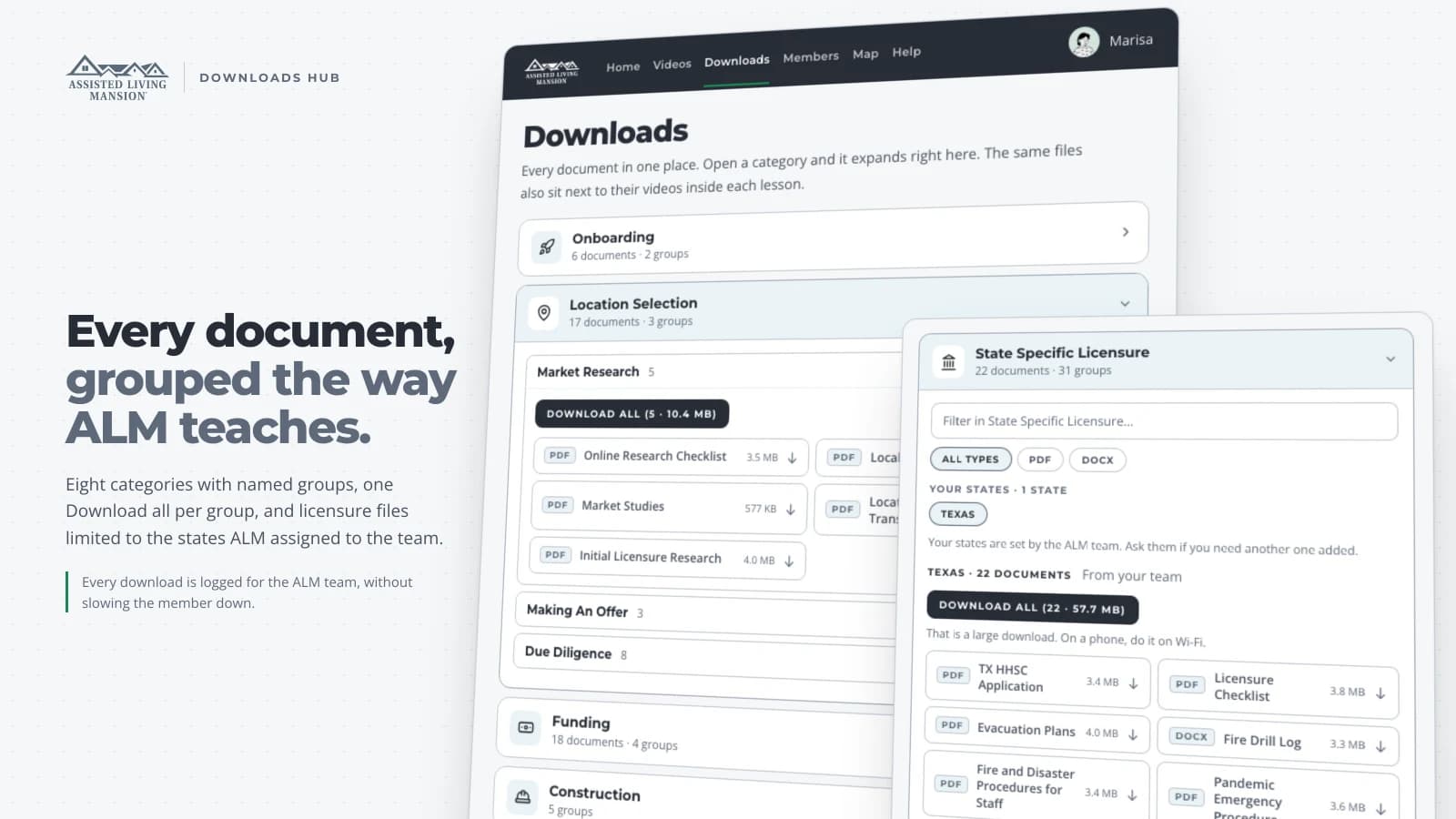Download Evacuation Plans with arrow icon

(x=1132, y=734)
